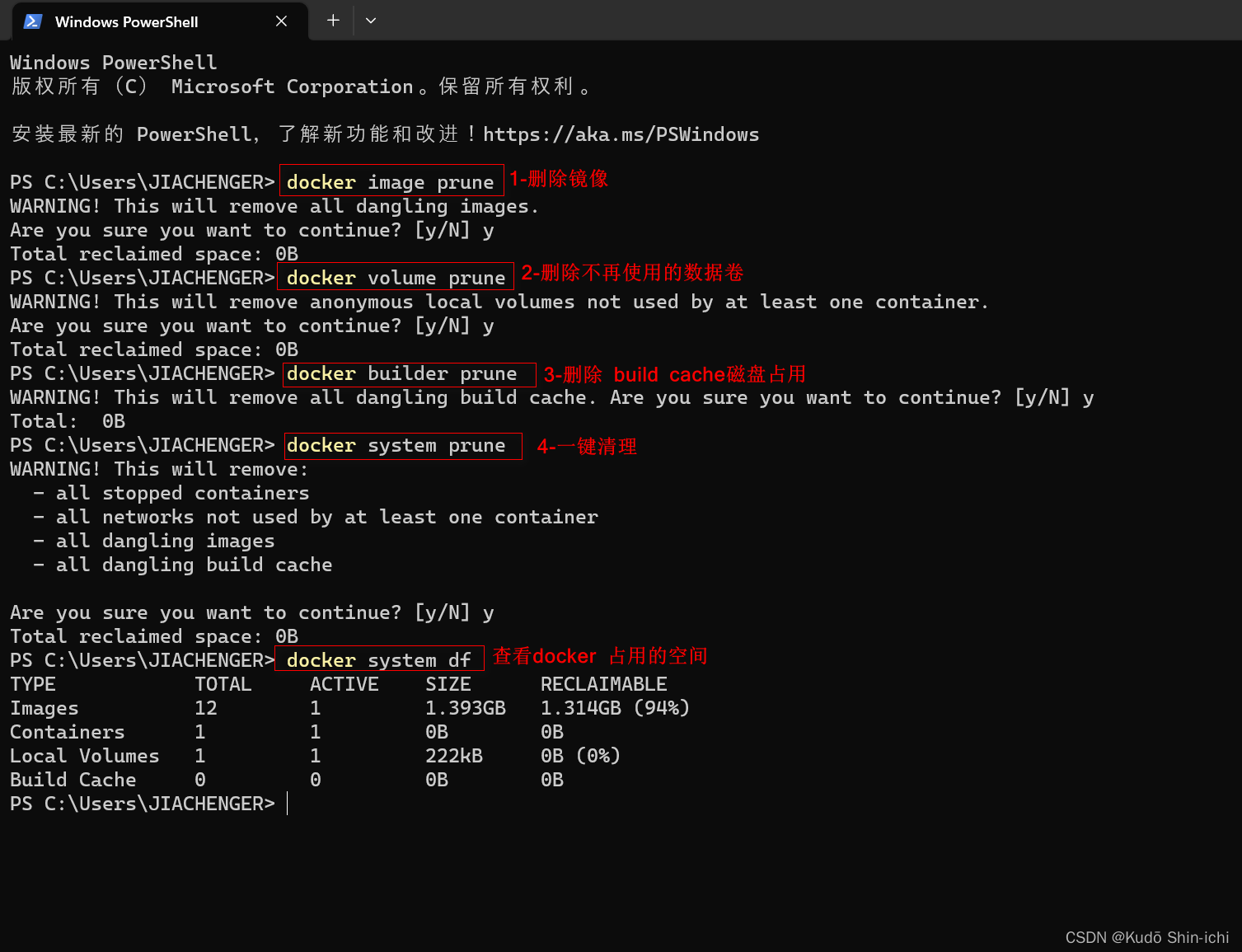1242x952 pixels.
Task: Select the Windows PowerShell tab
Action: click(160, 21)
